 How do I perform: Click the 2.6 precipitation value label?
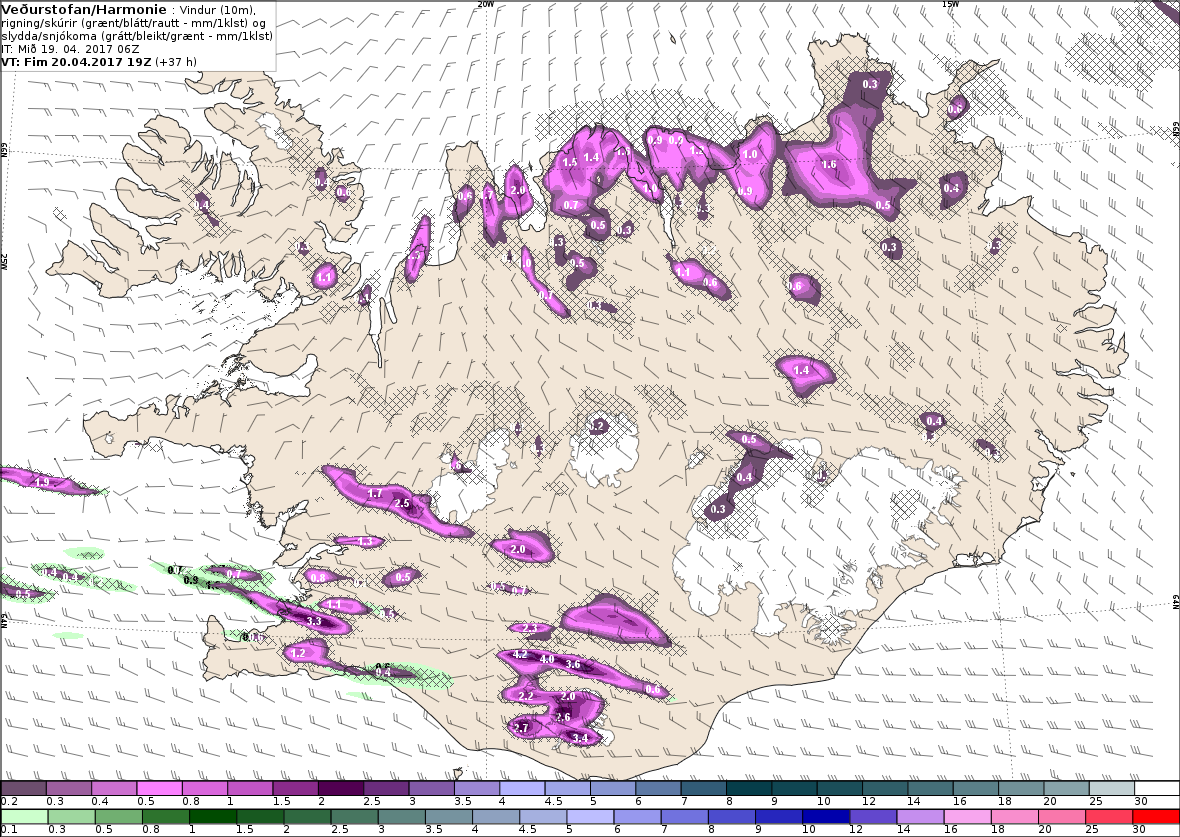pyautogui.click(x=563, y=717)
